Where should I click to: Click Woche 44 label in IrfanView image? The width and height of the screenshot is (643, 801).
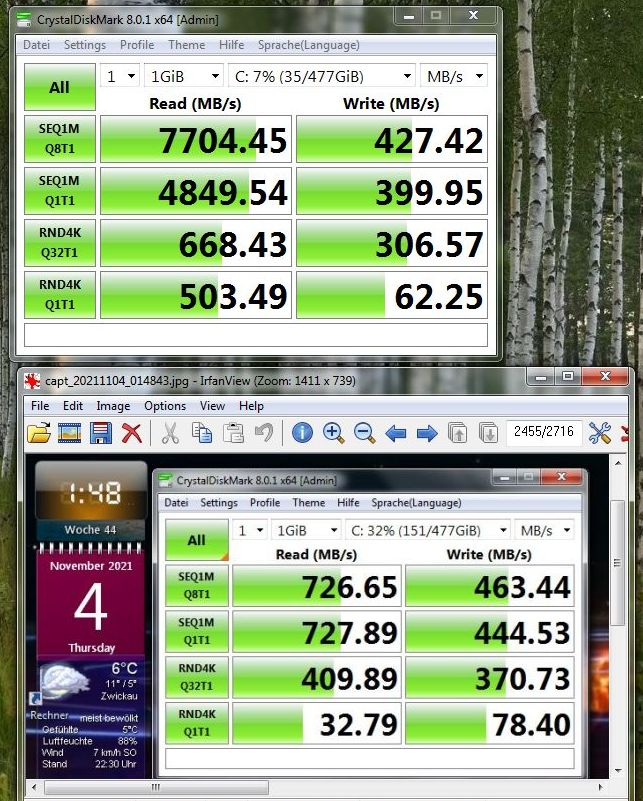[90, 530]
